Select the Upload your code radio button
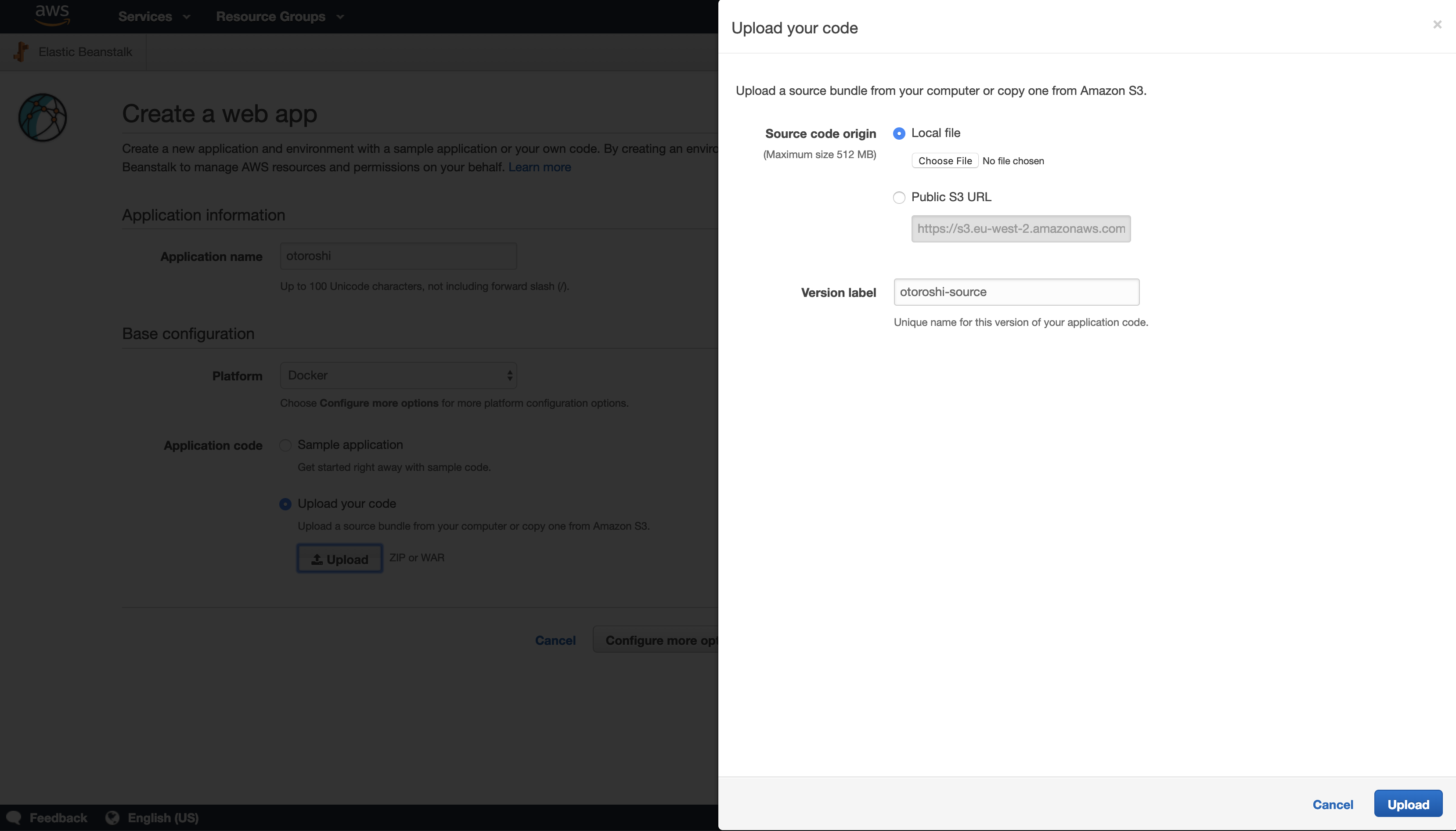Image resolution: width=1456 pixels, height=831 pixels. (x=285, y=504)
